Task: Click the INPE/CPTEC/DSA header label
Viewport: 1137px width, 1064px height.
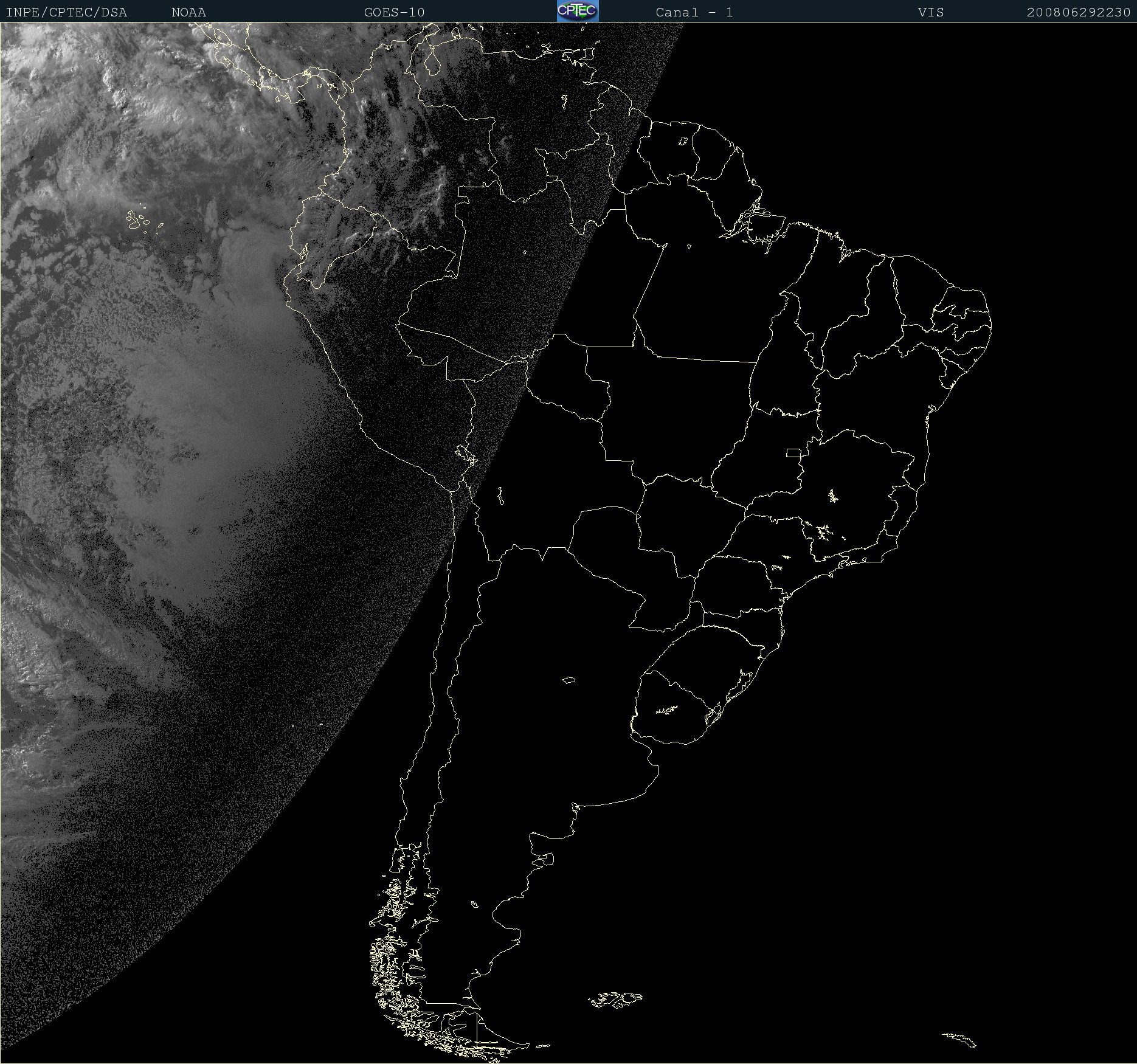Action: coord(66,12)
